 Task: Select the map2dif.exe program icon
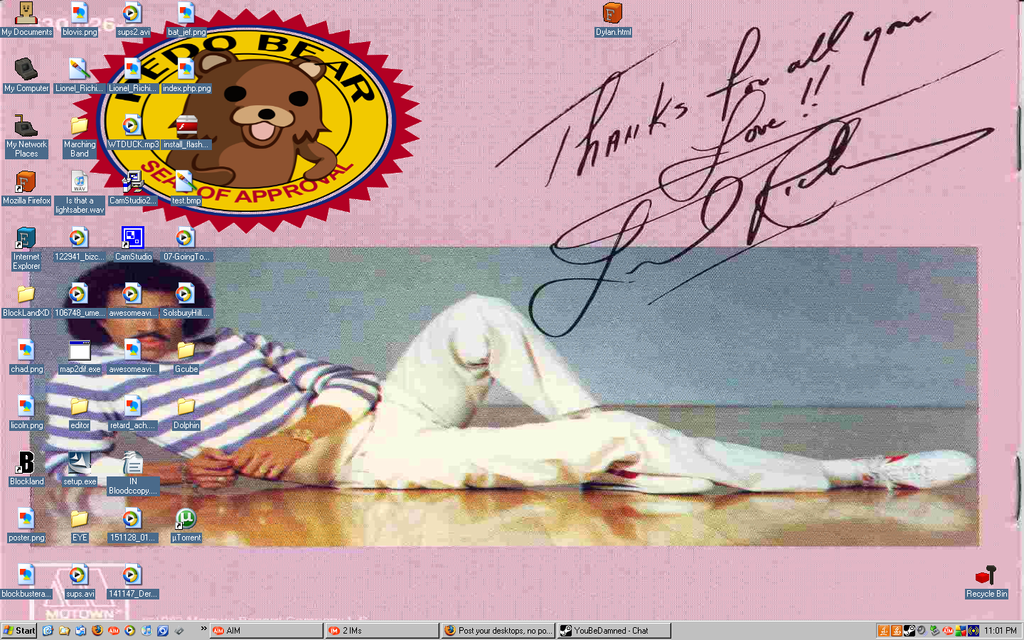tap(79, 357)
